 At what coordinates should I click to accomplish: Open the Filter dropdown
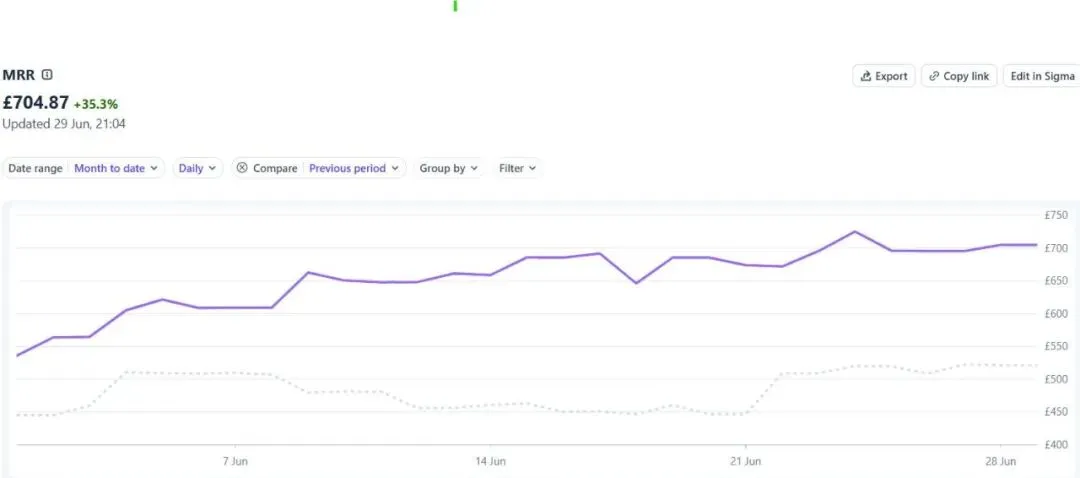[x=517, y=168]
